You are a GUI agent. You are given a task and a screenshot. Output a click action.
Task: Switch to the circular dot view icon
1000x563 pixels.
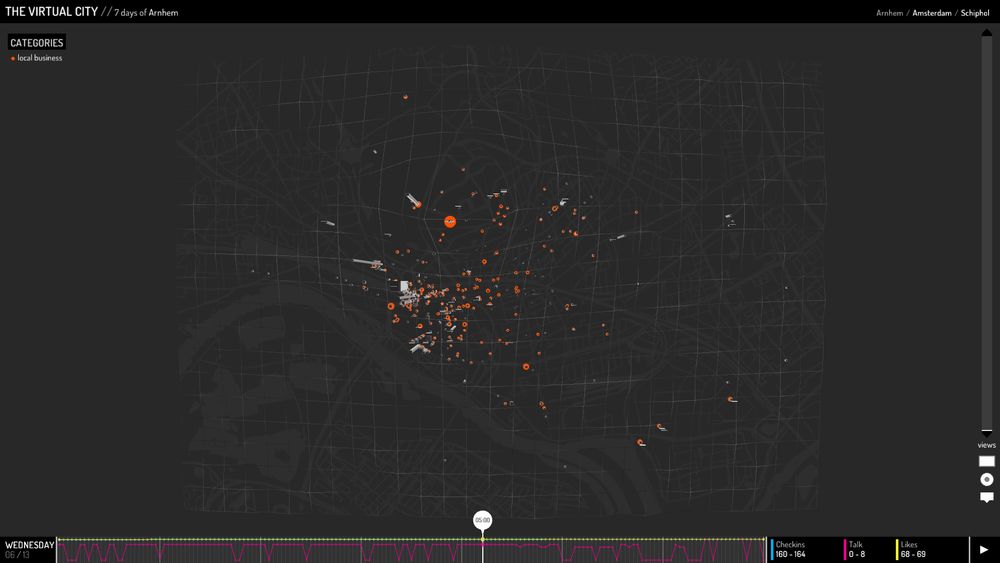(x=987, y=479)
